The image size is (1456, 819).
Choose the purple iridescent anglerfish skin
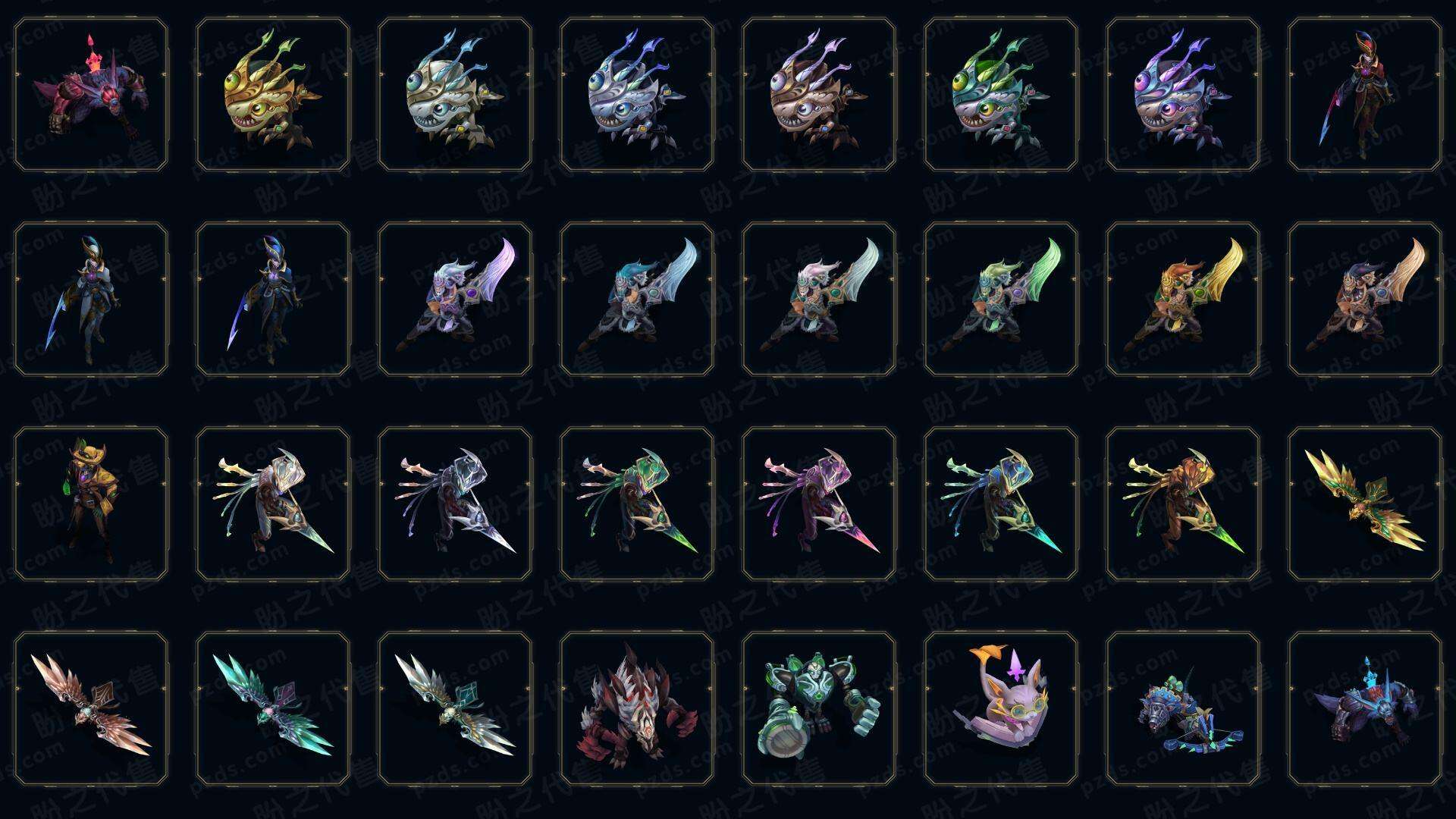tap(1183, 94)
